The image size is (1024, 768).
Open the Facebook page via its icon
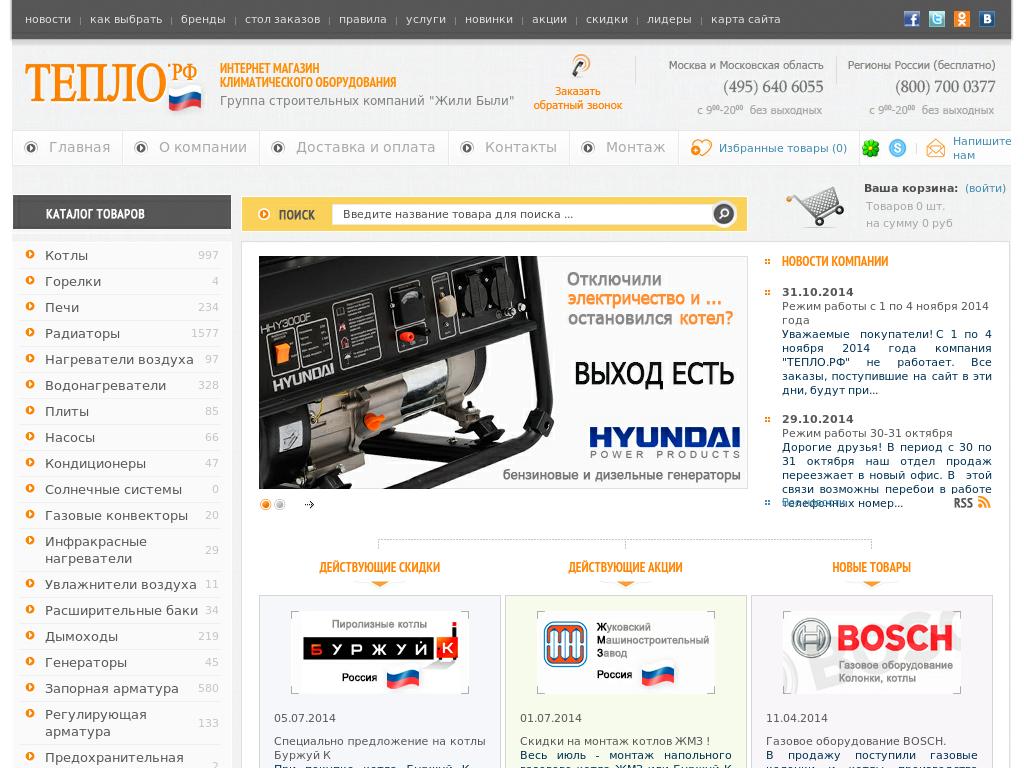click(x=911, y=18)
